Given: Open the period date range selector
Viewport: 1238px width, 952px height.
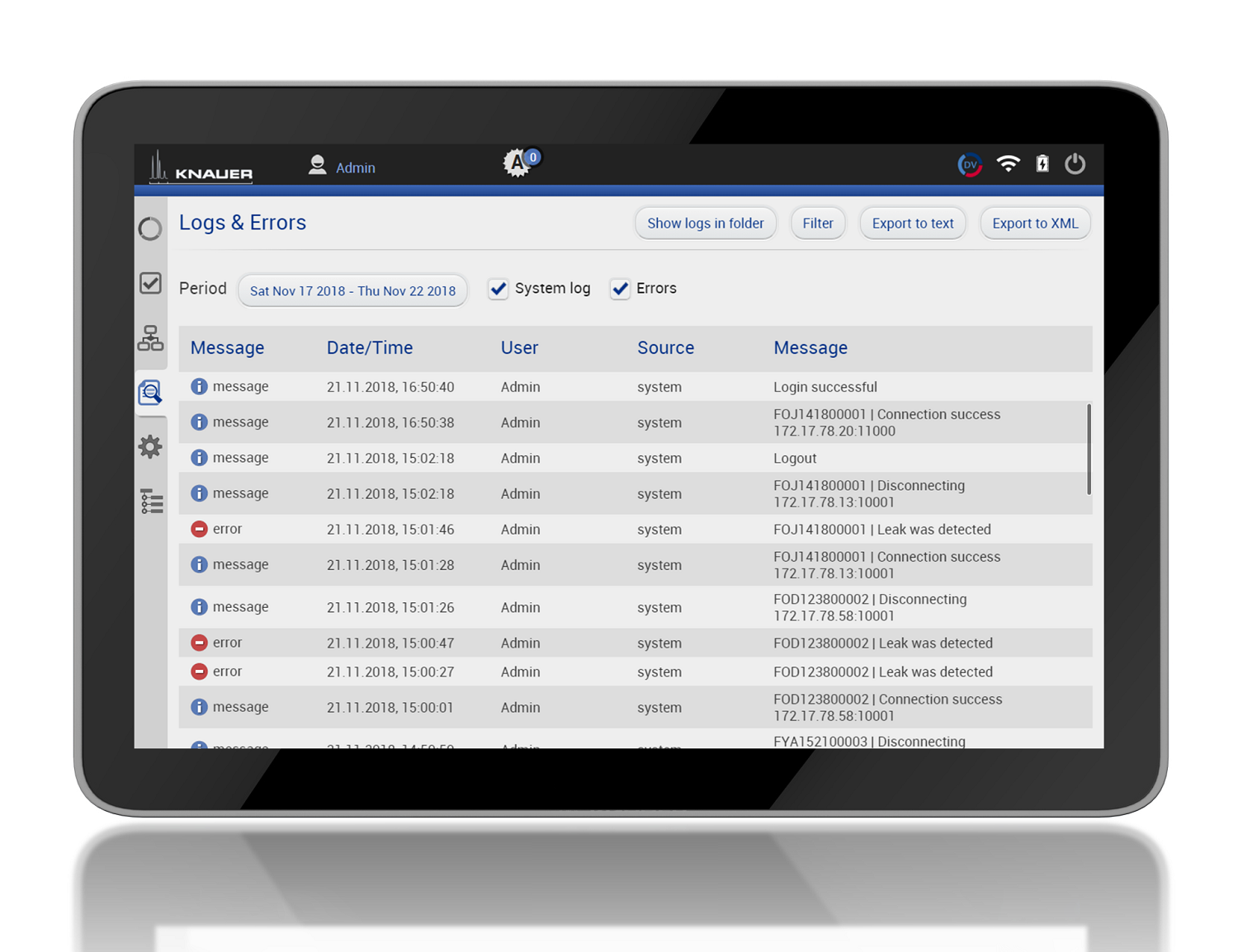Looking at the screenshot, I should (352, 290).
